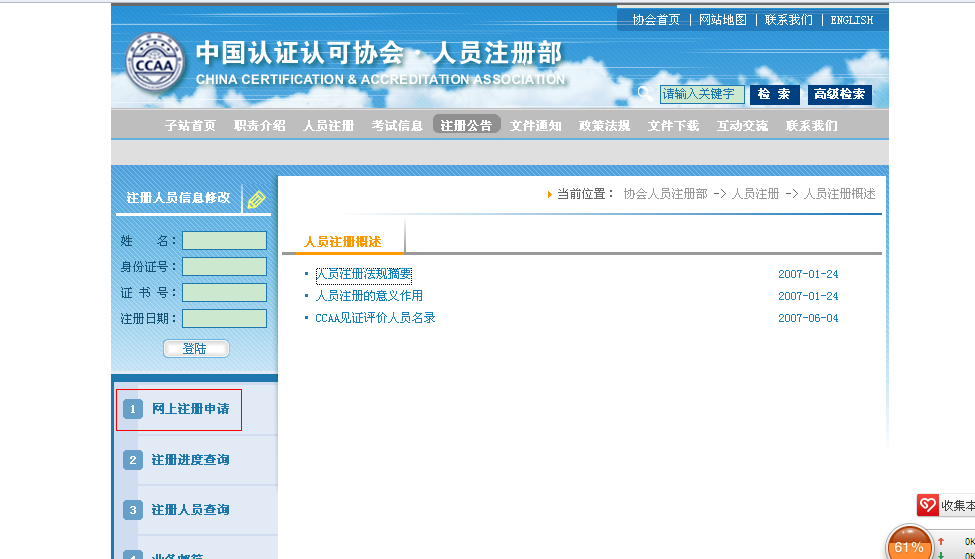Click the magnifier search icon
The image size is (975, 559).
(644, 94)
